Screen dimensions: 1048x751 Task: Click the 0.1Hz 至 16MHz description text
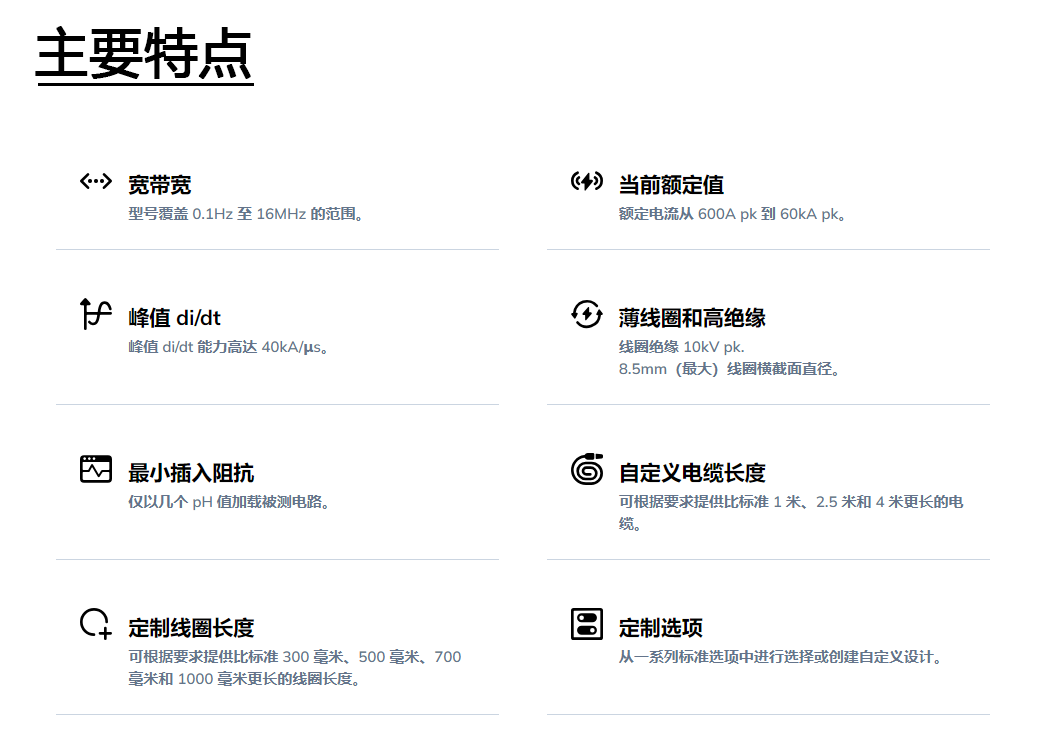(x=246, y=214)
